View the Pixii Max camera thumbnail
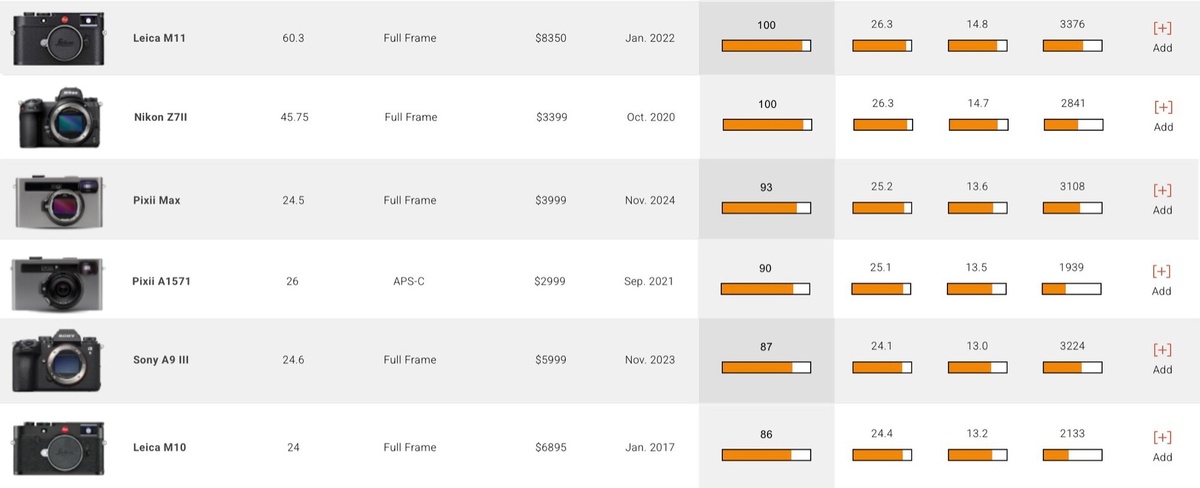 coord(58,200)
